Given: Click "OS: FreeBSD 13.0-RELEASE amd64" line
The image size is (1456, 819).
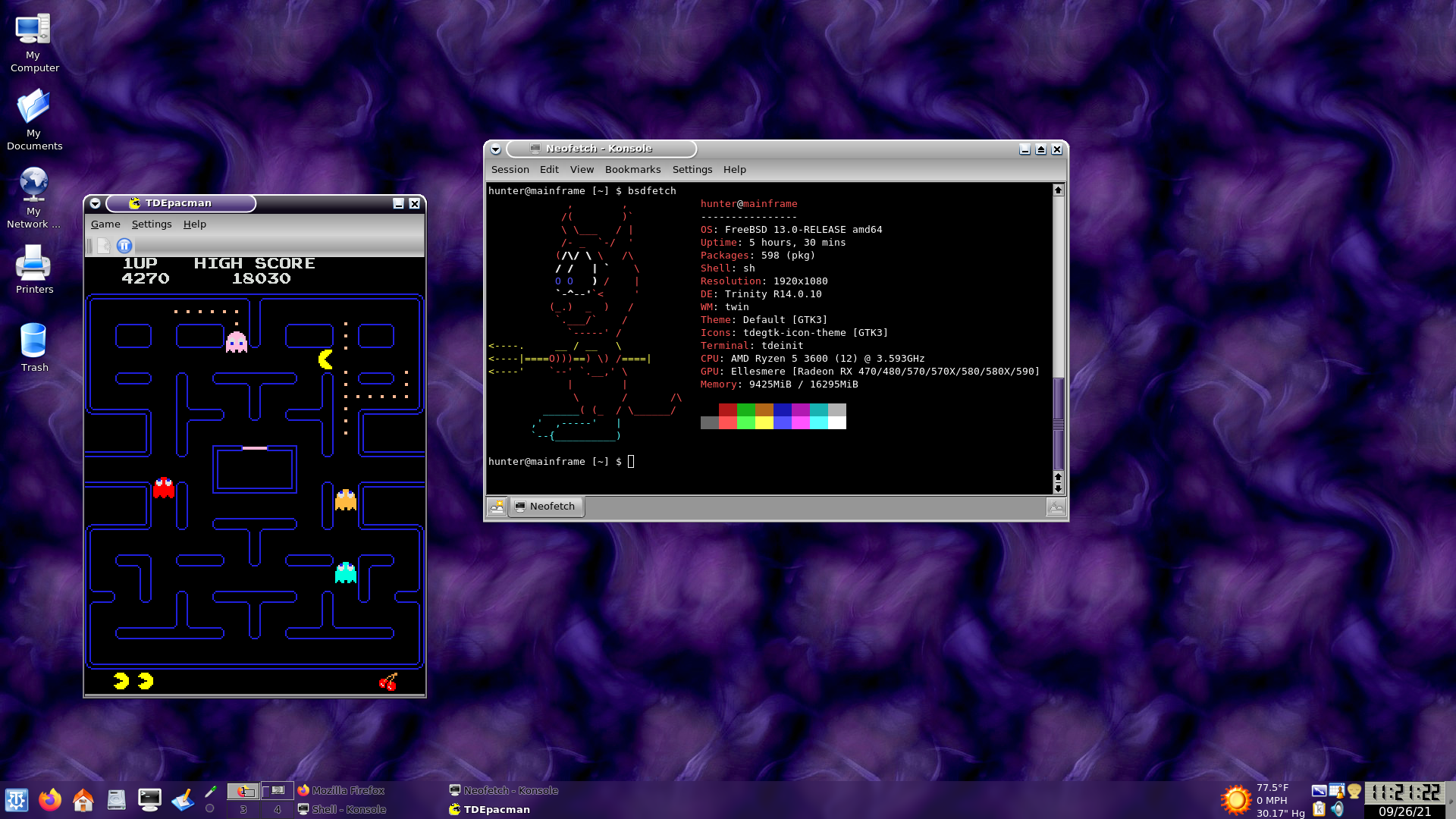Looking at the screenshot, I should point(791,229).
